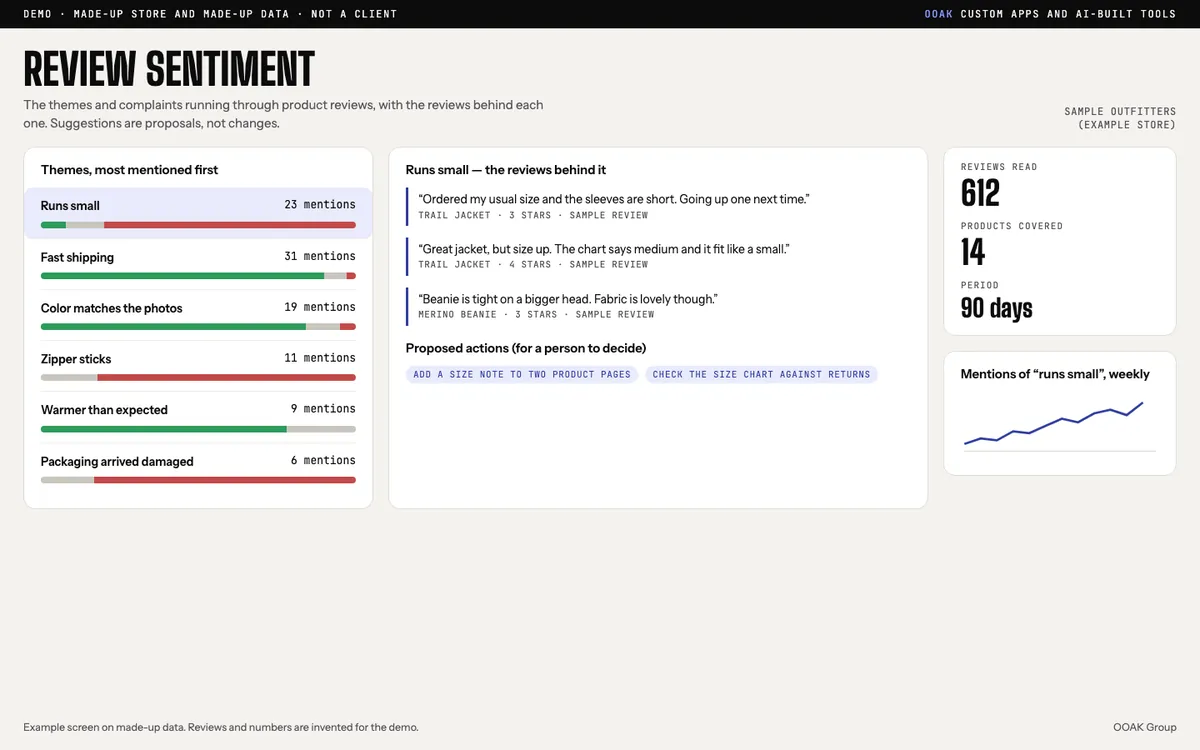Viewport: 1200px width, 750px height.
Task: Click the Warmer than expected sentiment bar
Action: click(x=198, y=429)
